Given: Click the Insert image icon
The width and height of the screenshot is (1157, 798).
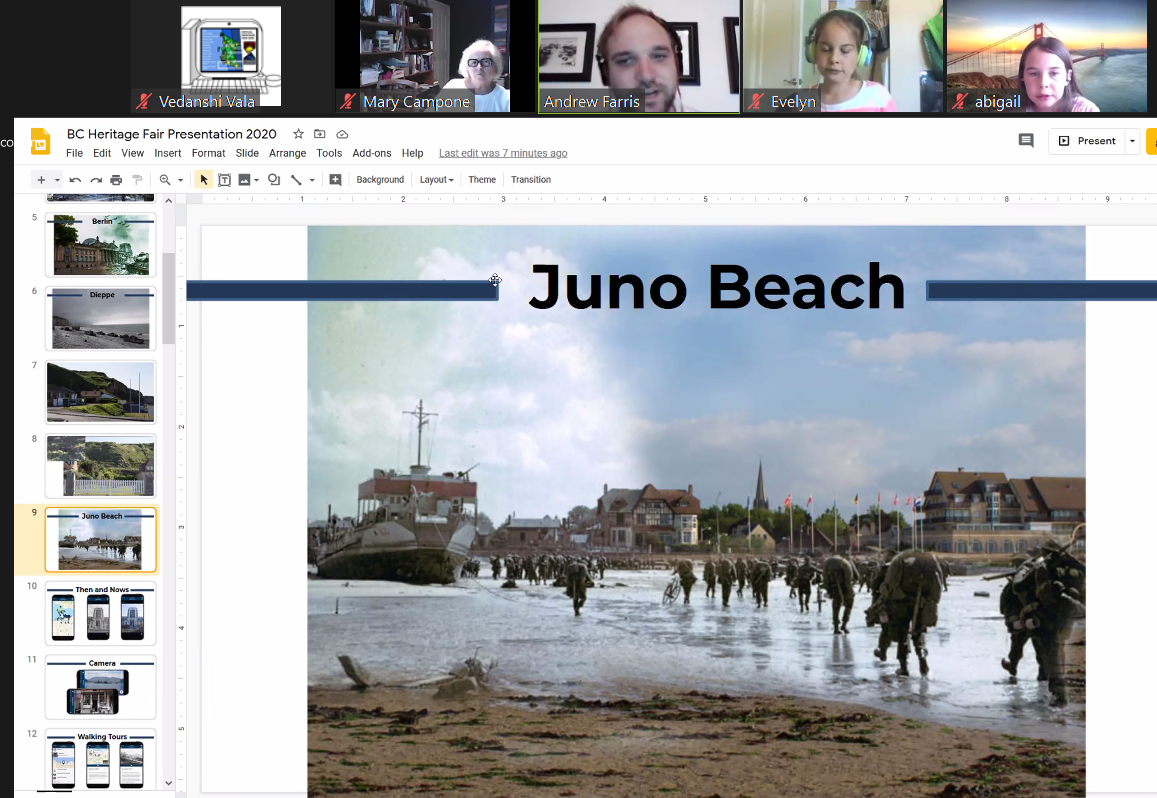Looking at the screenshot, I should 244,180.
